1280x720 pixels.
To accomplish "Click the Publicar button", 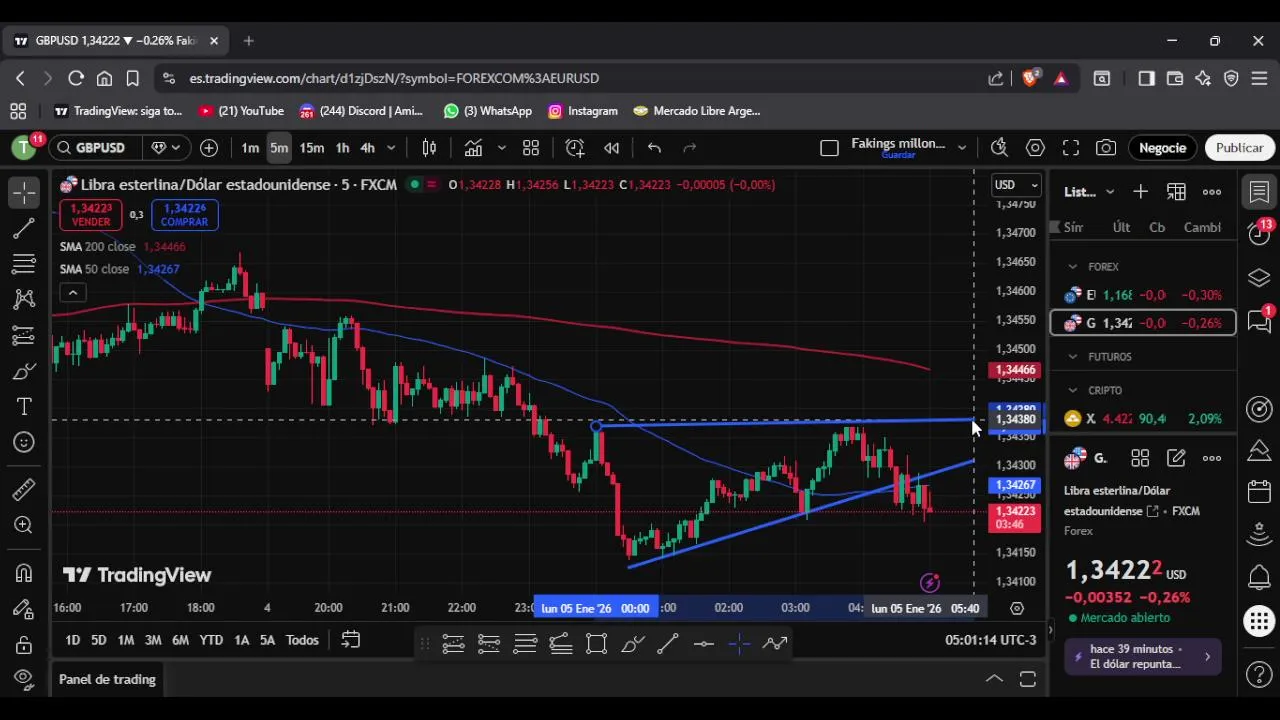I will [x=1240, y=148].
